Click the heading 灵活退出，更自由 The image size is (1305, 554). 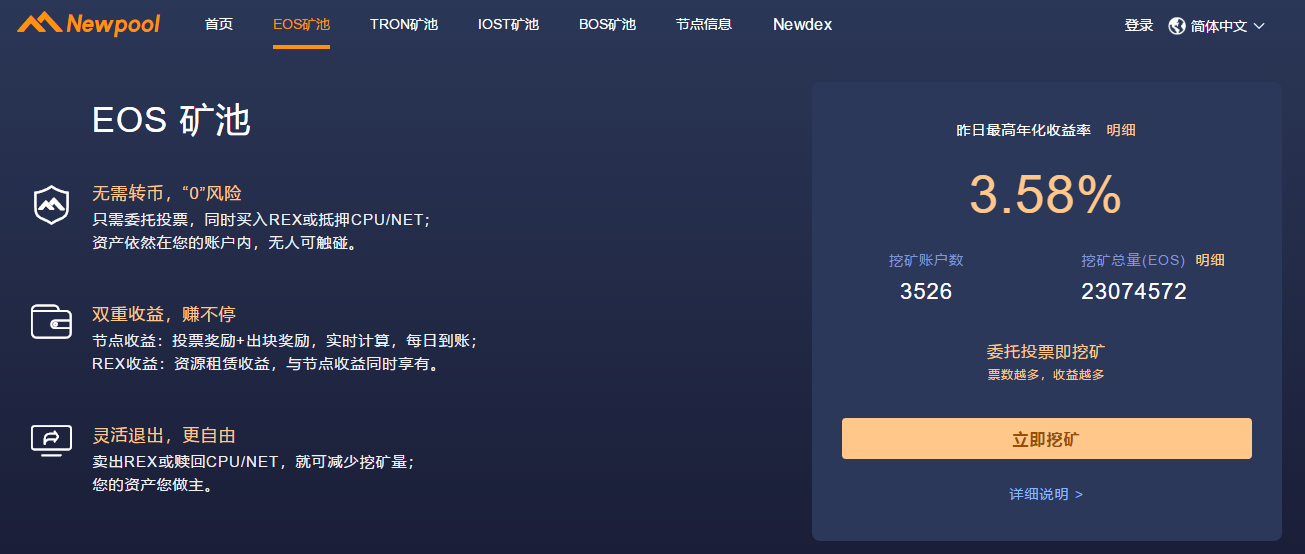pyautogui.click(x=164, y=436)
